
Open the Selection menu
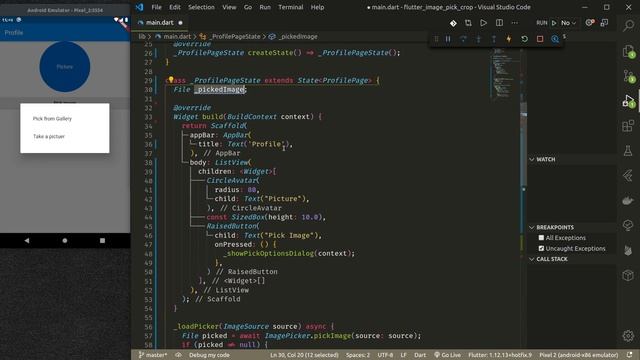point(201,7)
